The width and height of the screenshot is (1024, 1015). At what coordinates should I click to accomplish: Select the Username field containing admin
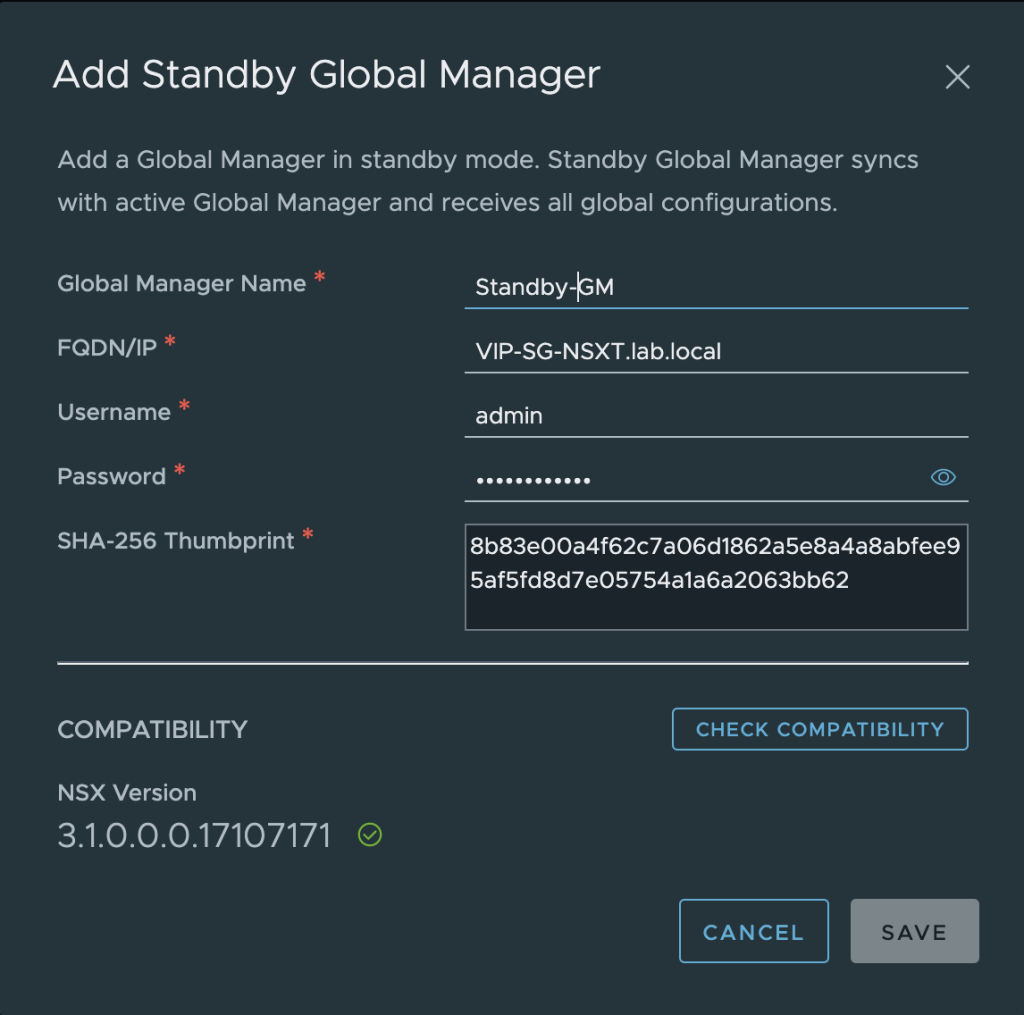pos(716,415)
